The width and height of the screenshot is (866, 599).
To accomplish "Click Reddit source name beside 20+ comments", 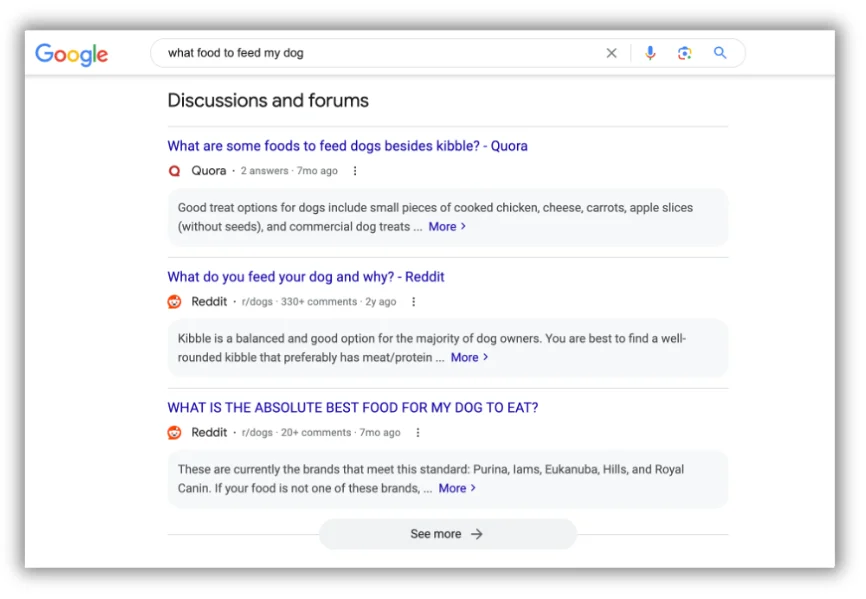I will (x=209, y=433).
